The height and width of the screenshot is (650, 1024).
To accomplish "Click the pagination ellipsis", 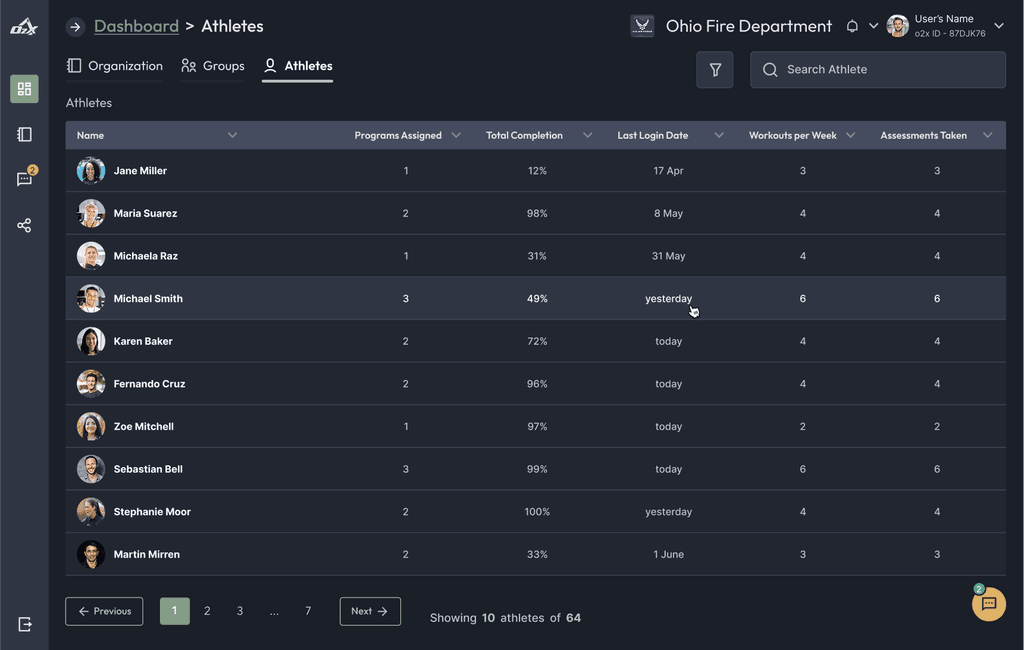I will click(x=274, y=613).
